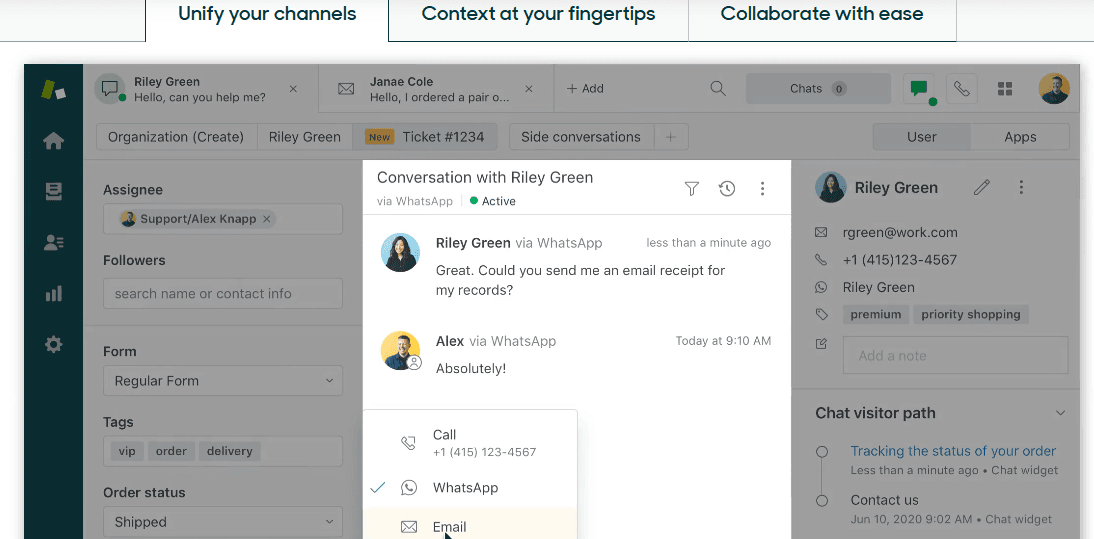The height and width of the screenshot is (539, 1094).
Task: Click the delivery tag
Action: point(230,451)
